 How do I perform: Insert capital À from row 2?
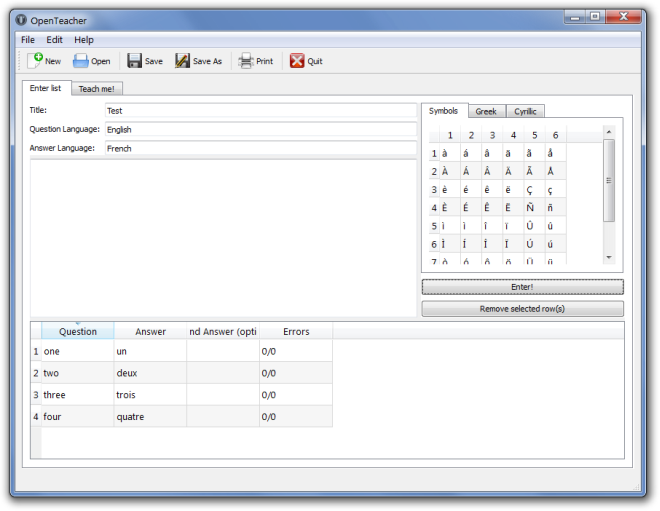450,171
